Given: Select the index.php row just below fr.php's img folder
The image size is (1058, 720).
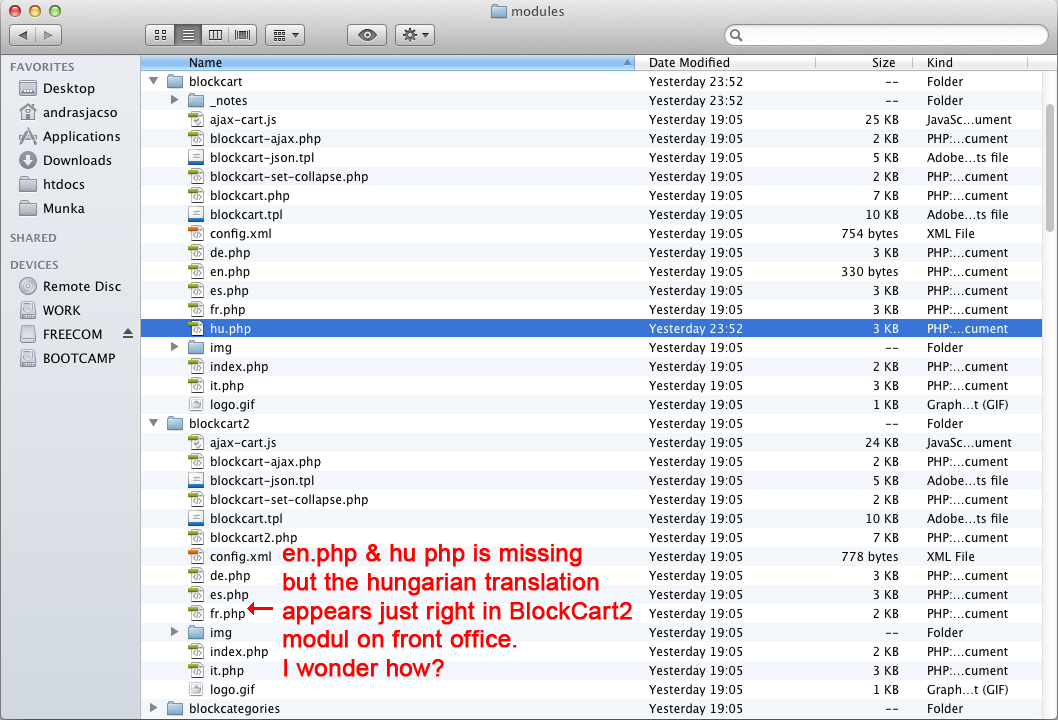Looking at the screenshot, I should click(591, 652).
